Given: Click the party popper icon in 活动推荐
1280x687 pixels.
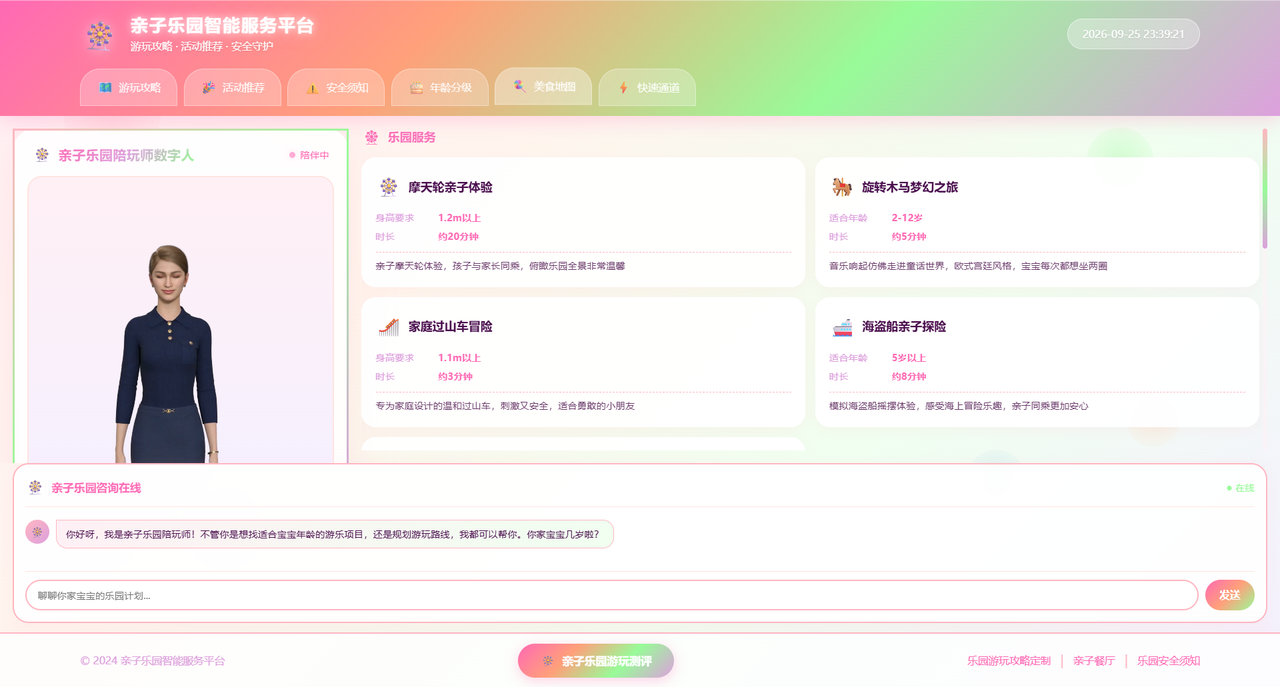Looking at the screenshot, I should point(208,88).
